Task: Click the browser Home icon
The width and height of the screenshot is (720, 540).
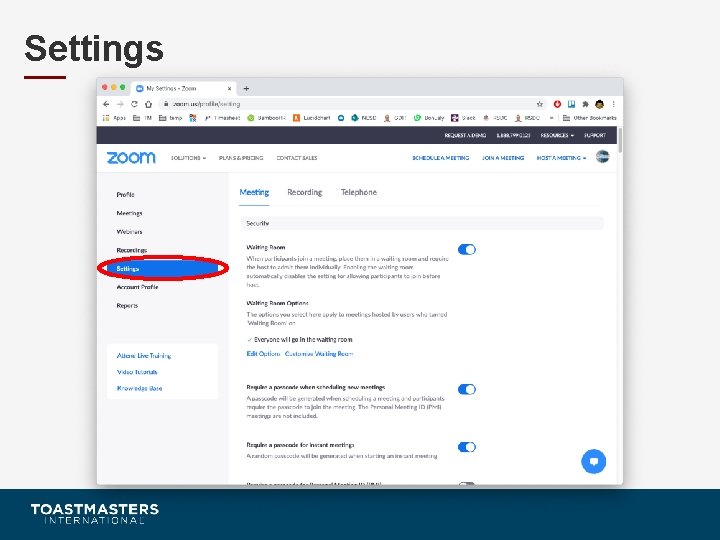Action: tap(148, 104)
